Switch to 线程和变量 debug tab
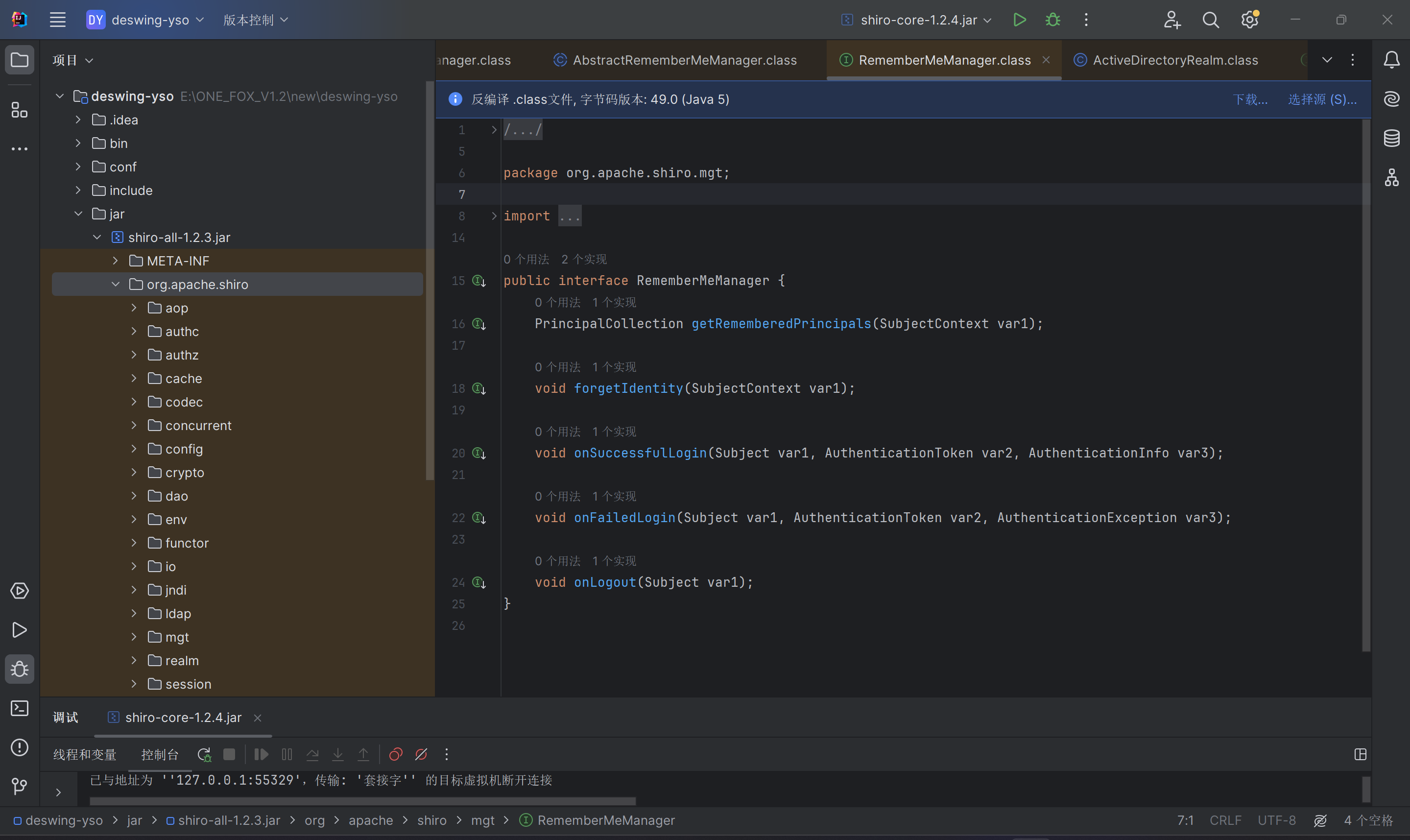1410x840 pixels. (x=85, y=754)
